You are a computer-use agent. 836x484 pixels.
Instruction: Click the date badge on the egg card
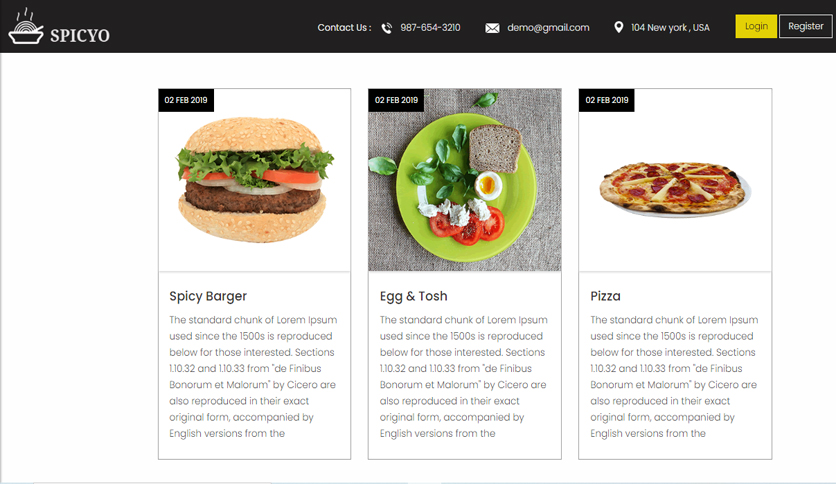coord(396,100)
